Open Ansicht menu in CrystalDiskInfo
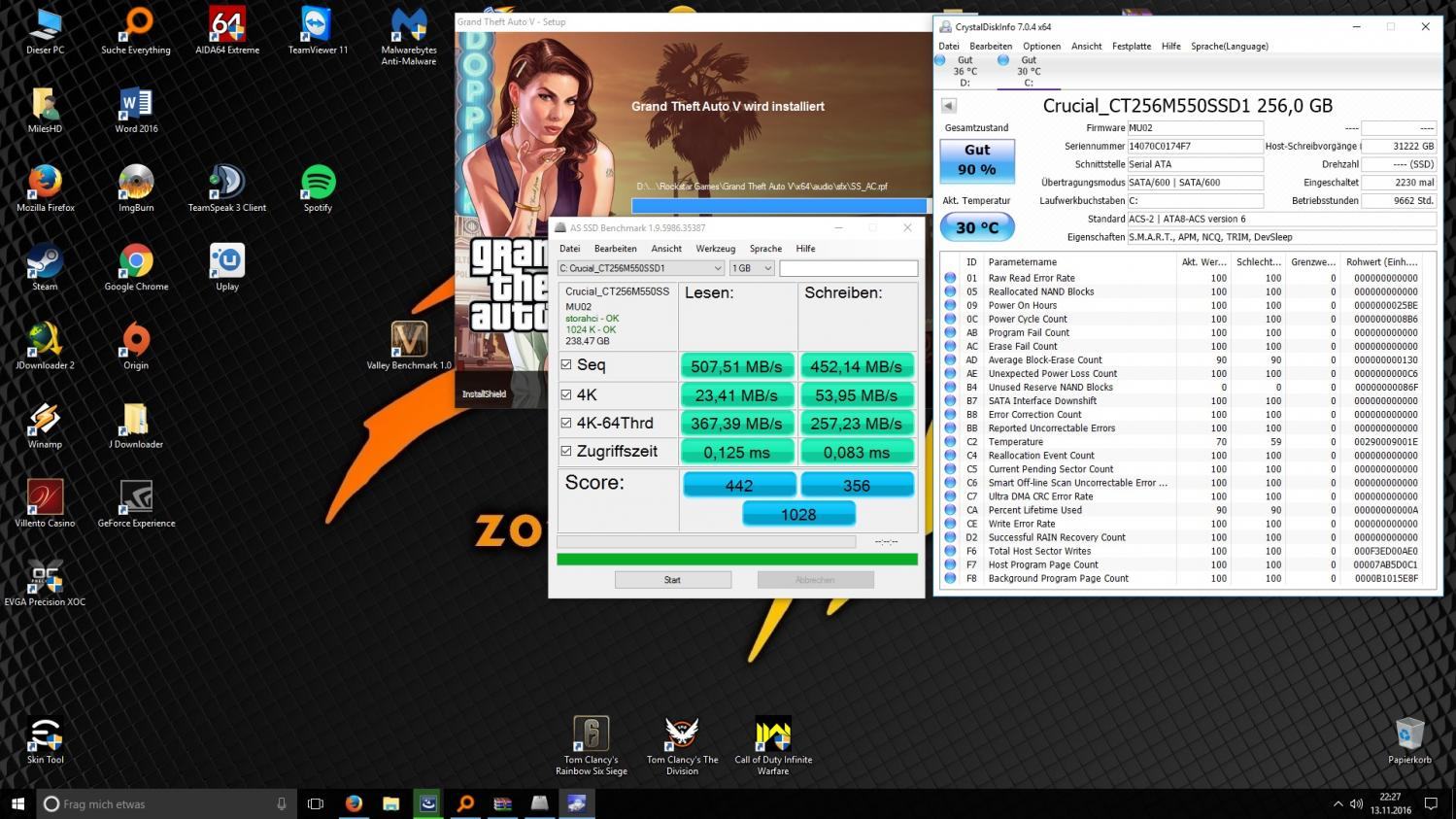The height and width of the screenshot is (819, 1456). click(1086, 47)
